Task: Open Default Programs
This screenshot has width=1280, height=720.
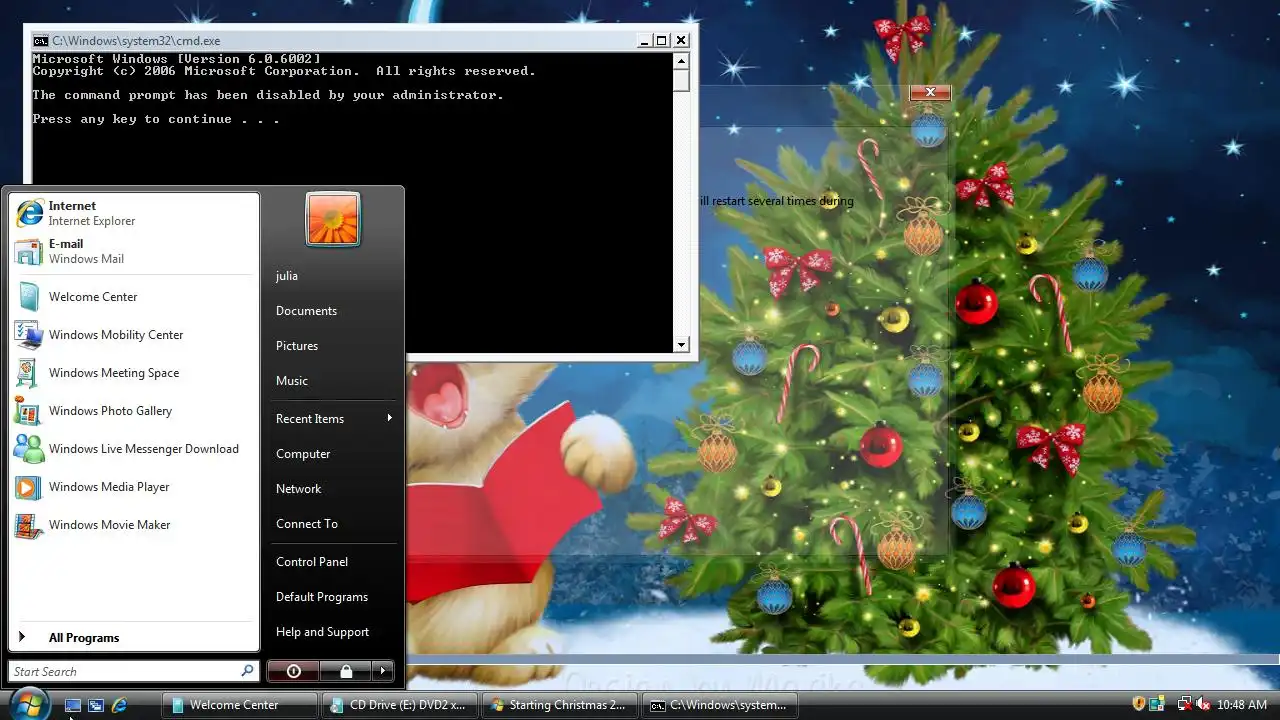Action: point(333,597)
